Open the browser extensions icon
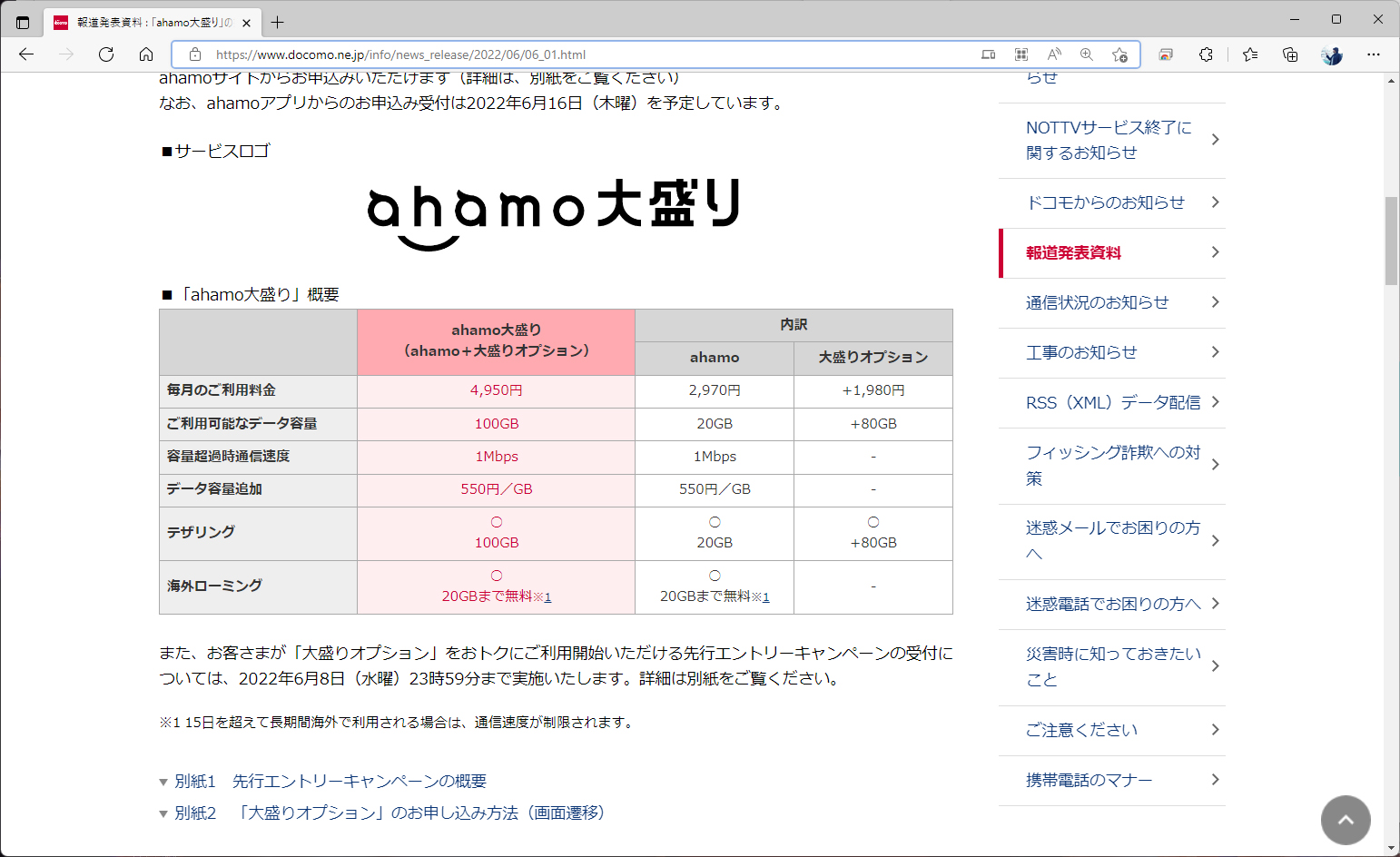This screenshot has height=857, width=1400. tap(1206, 54)
